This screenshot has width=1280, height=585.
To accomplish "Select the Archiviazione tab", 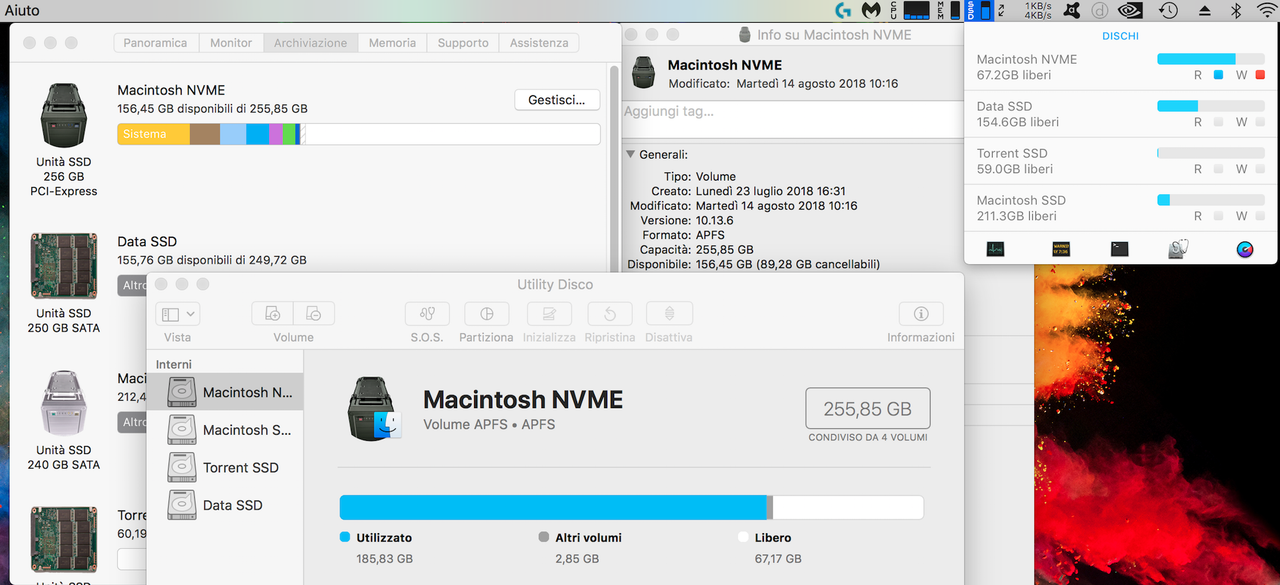I will [x=311, y=43].
